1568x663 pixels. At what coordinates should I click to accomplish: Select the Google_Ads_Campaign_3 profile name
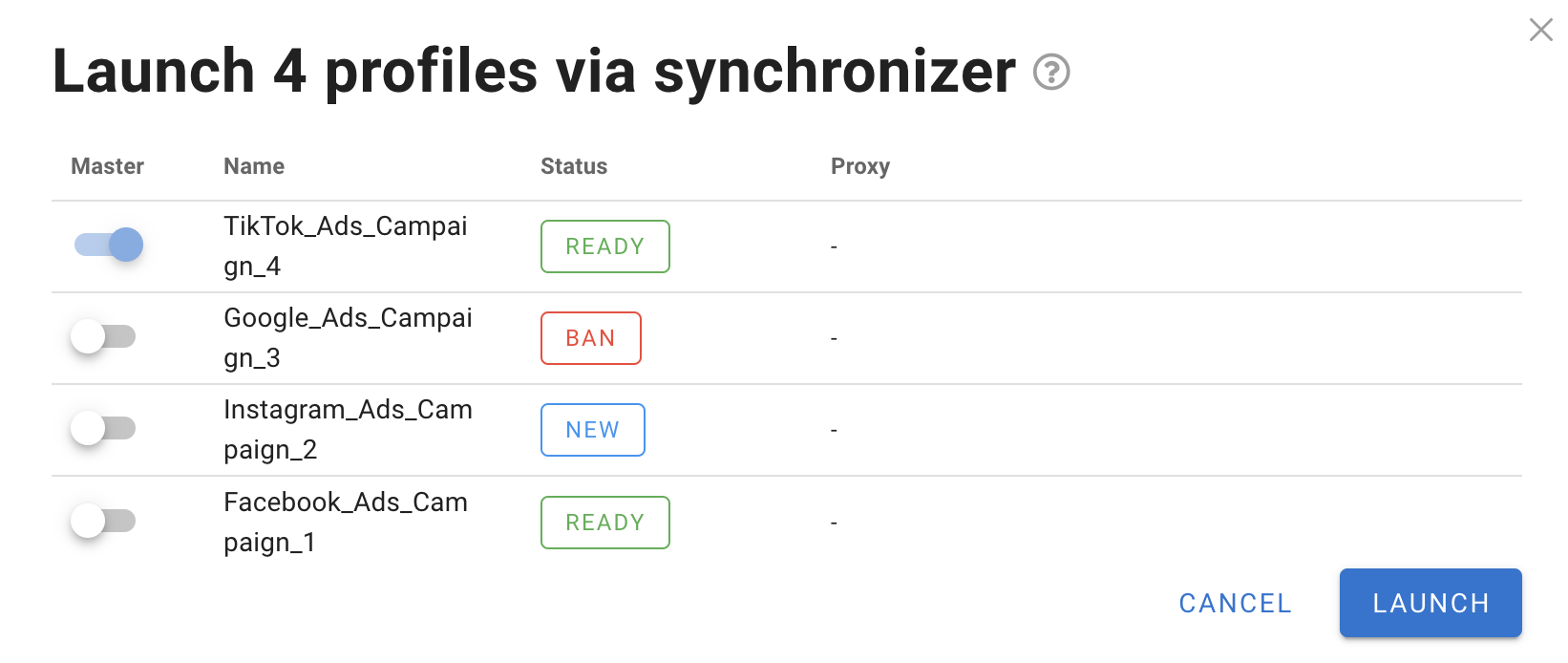click(x=348, y=337)
